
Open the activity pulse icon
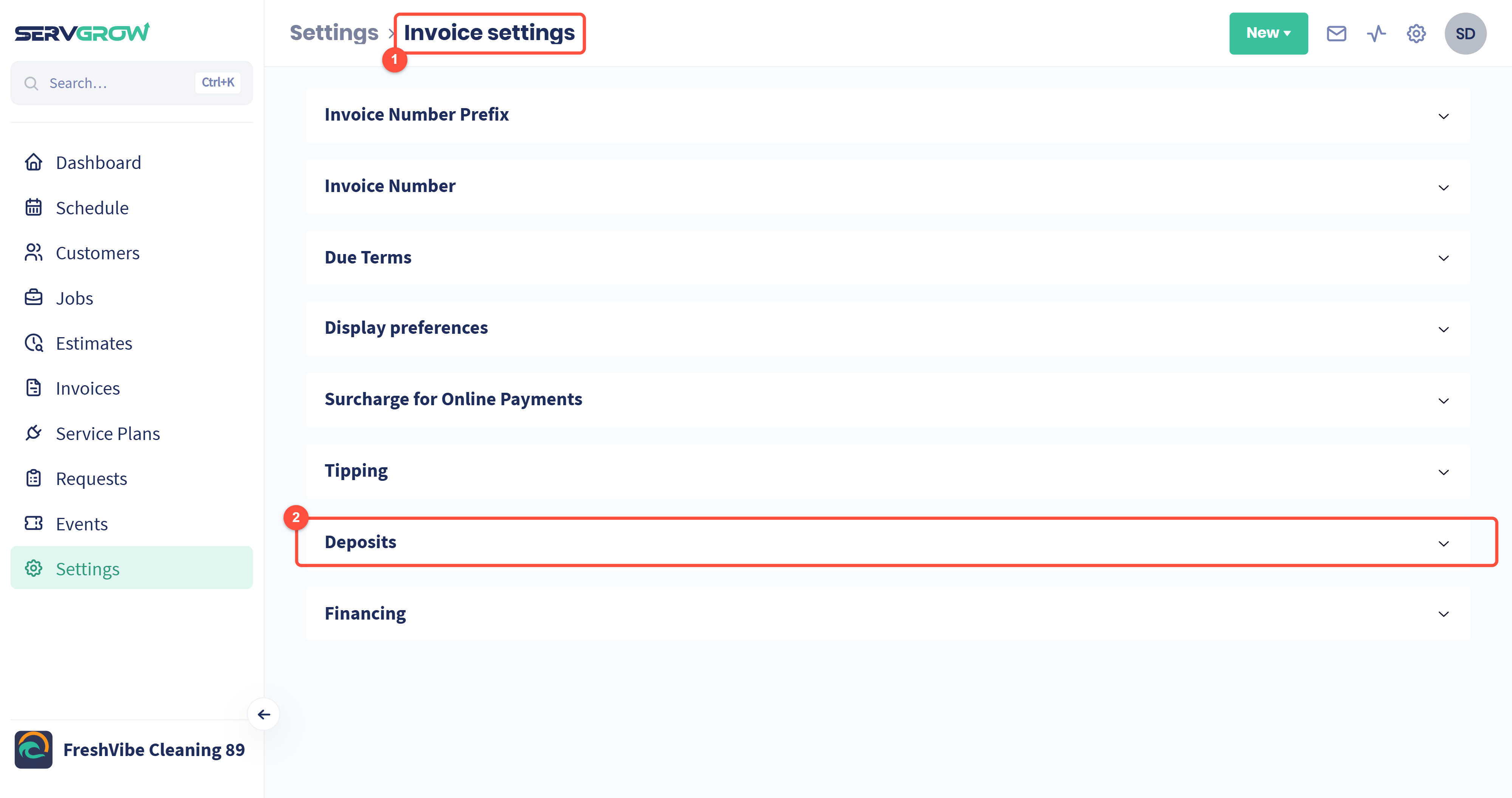pos(1376,34)
